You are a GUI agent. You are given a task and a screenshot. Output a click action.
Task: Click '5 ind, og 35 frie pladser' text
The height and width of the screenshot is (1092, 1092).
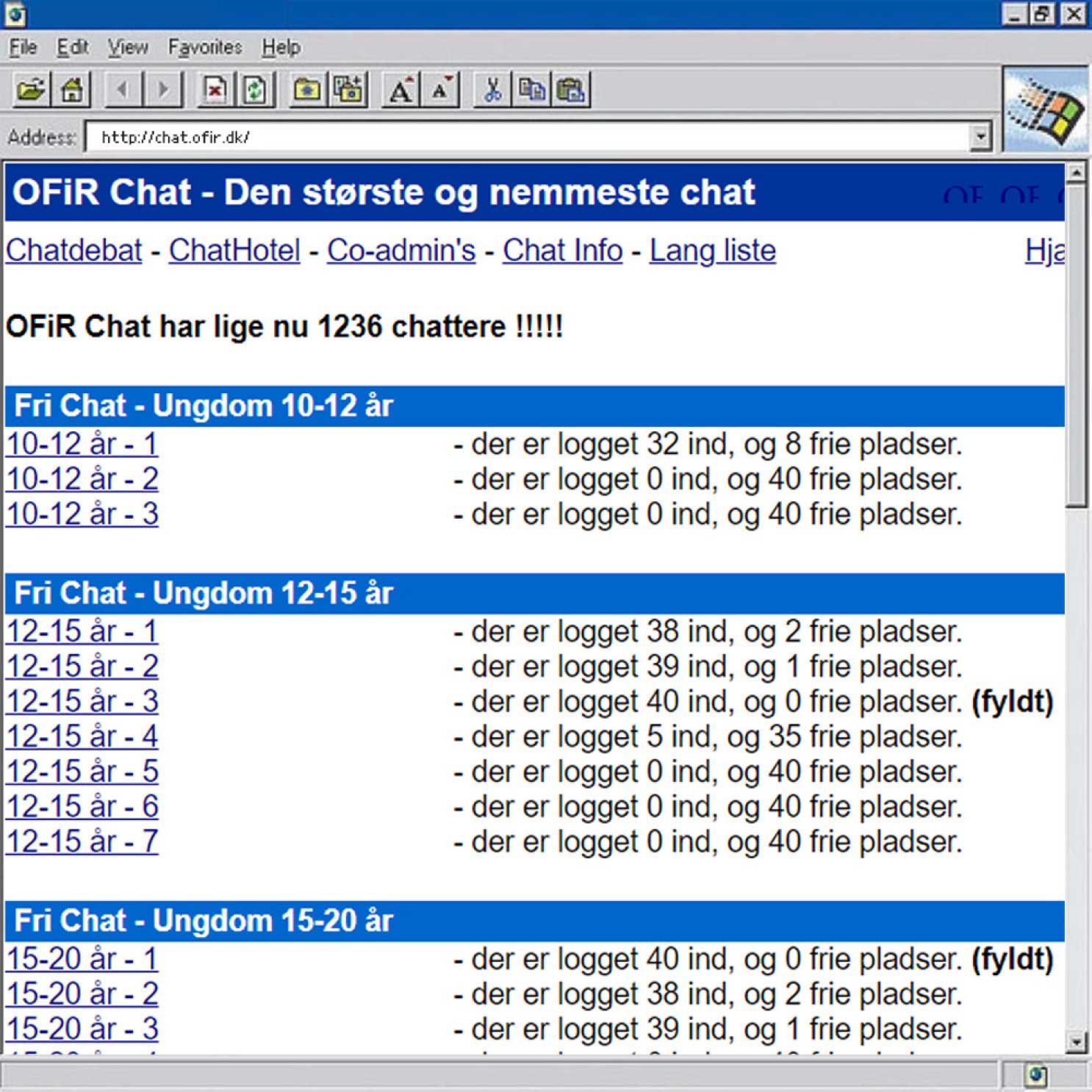pyautogui.click(x=804, y=736)
